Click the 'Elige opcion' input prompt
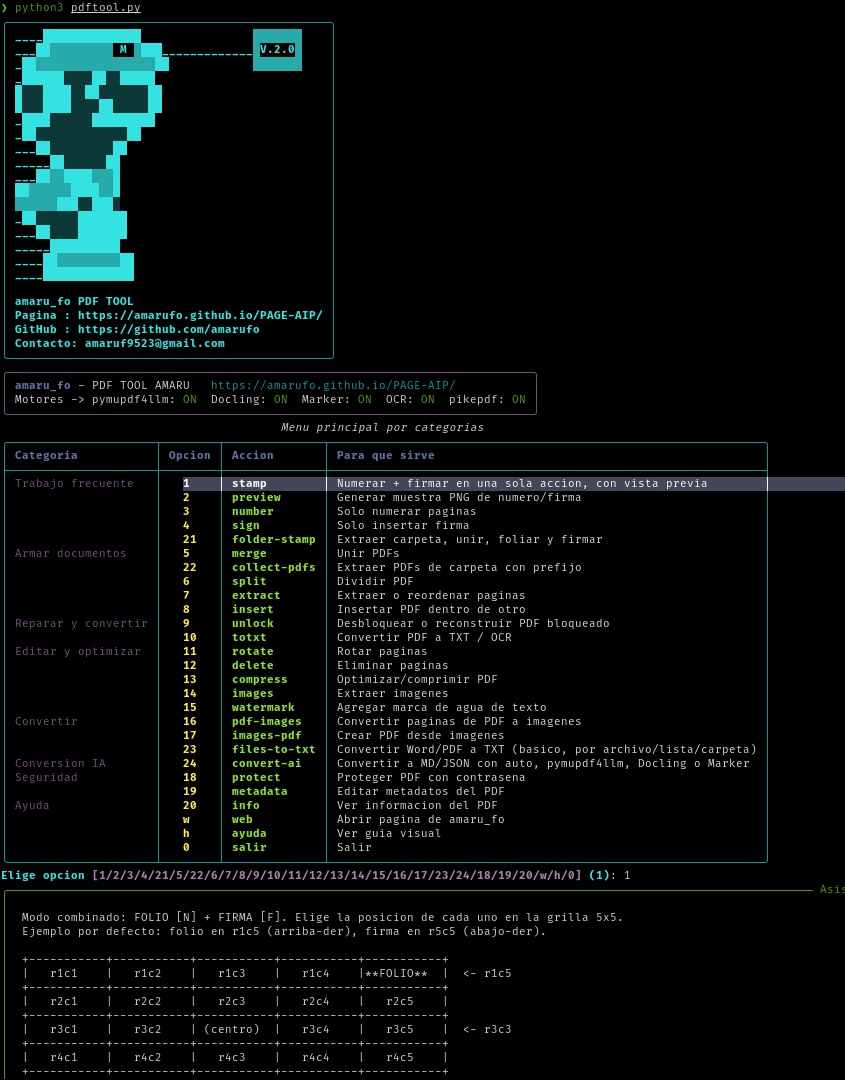 click(316, 875)
